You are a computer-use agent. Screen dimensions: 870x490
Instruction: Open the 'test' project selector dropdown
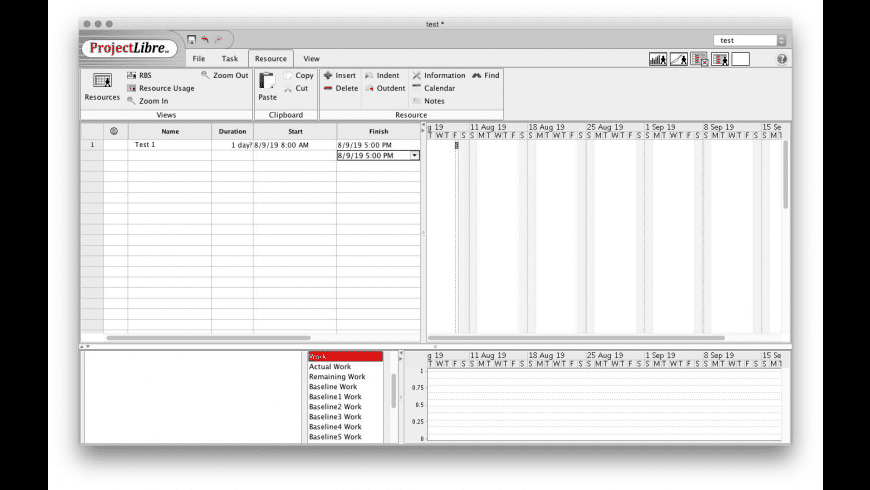click(x=750, y=40)
